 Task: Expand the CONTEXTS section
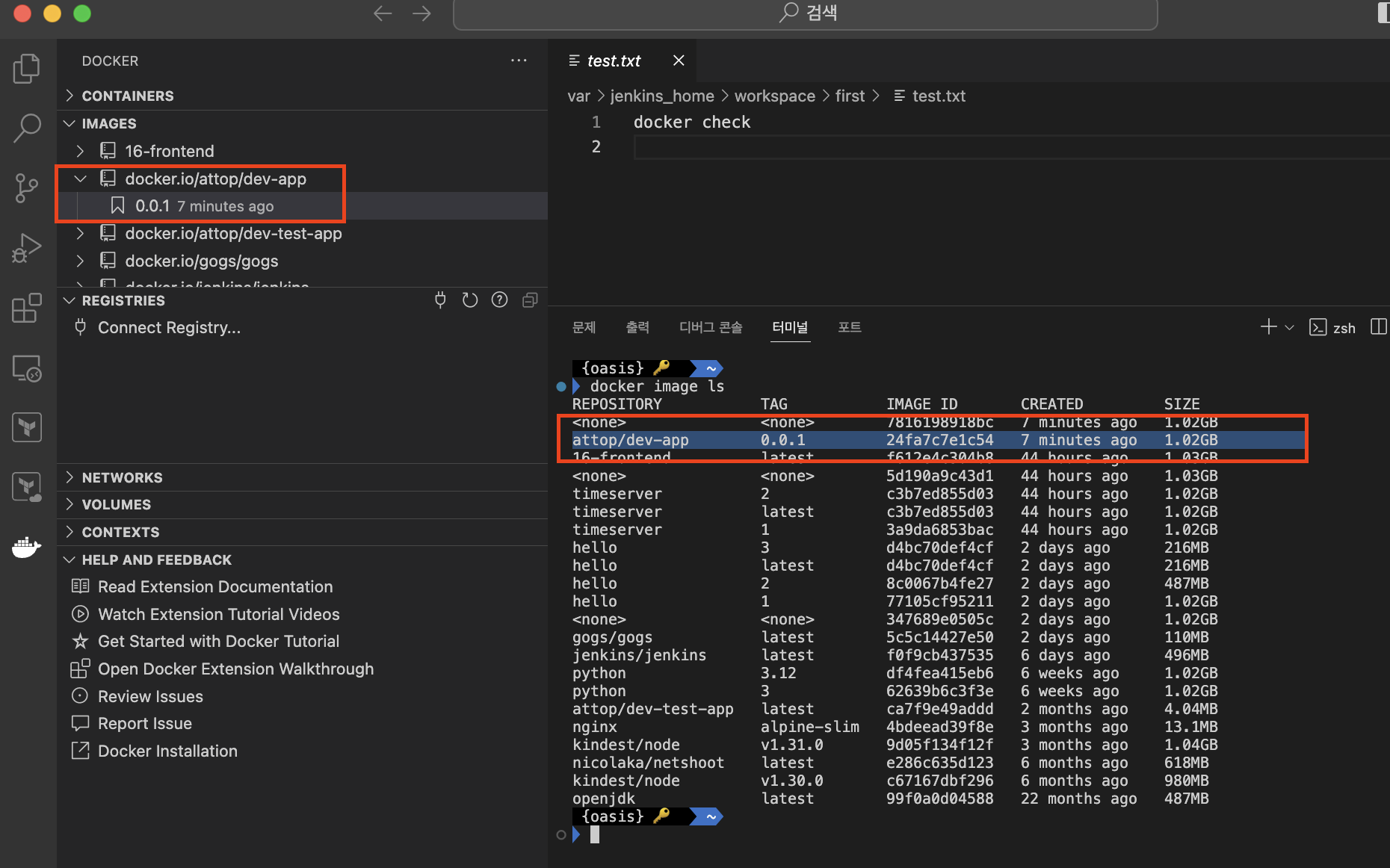[x=302, y=532]
